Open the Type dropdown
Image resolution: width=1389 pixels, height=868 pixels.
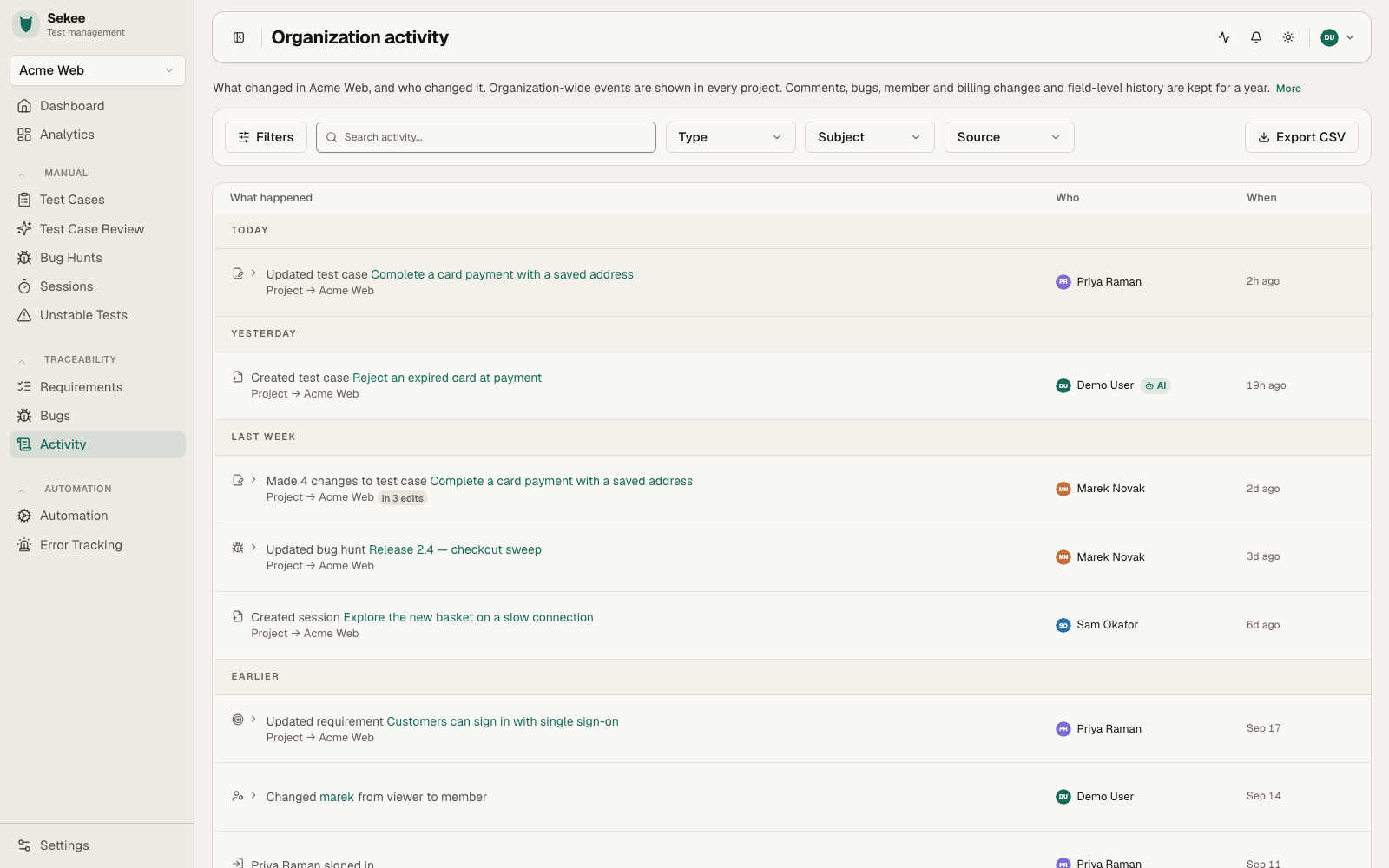point(730,137)
